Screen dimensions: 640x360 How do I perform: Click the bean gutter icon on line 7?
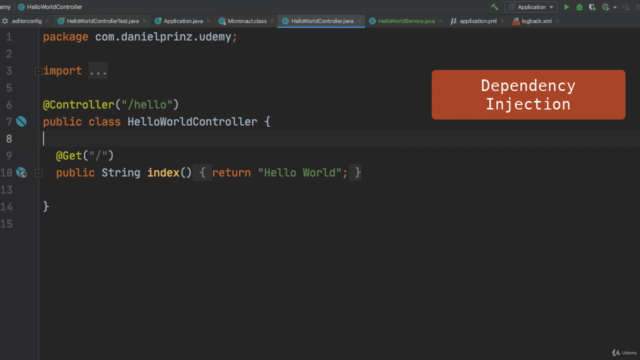click(x=21, y=121)
